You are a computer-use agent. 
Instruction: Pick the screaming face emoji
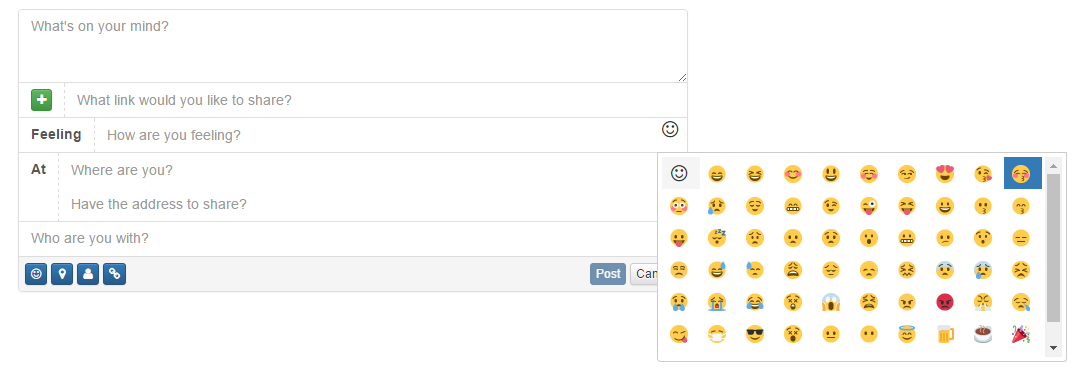pos(831,303)
